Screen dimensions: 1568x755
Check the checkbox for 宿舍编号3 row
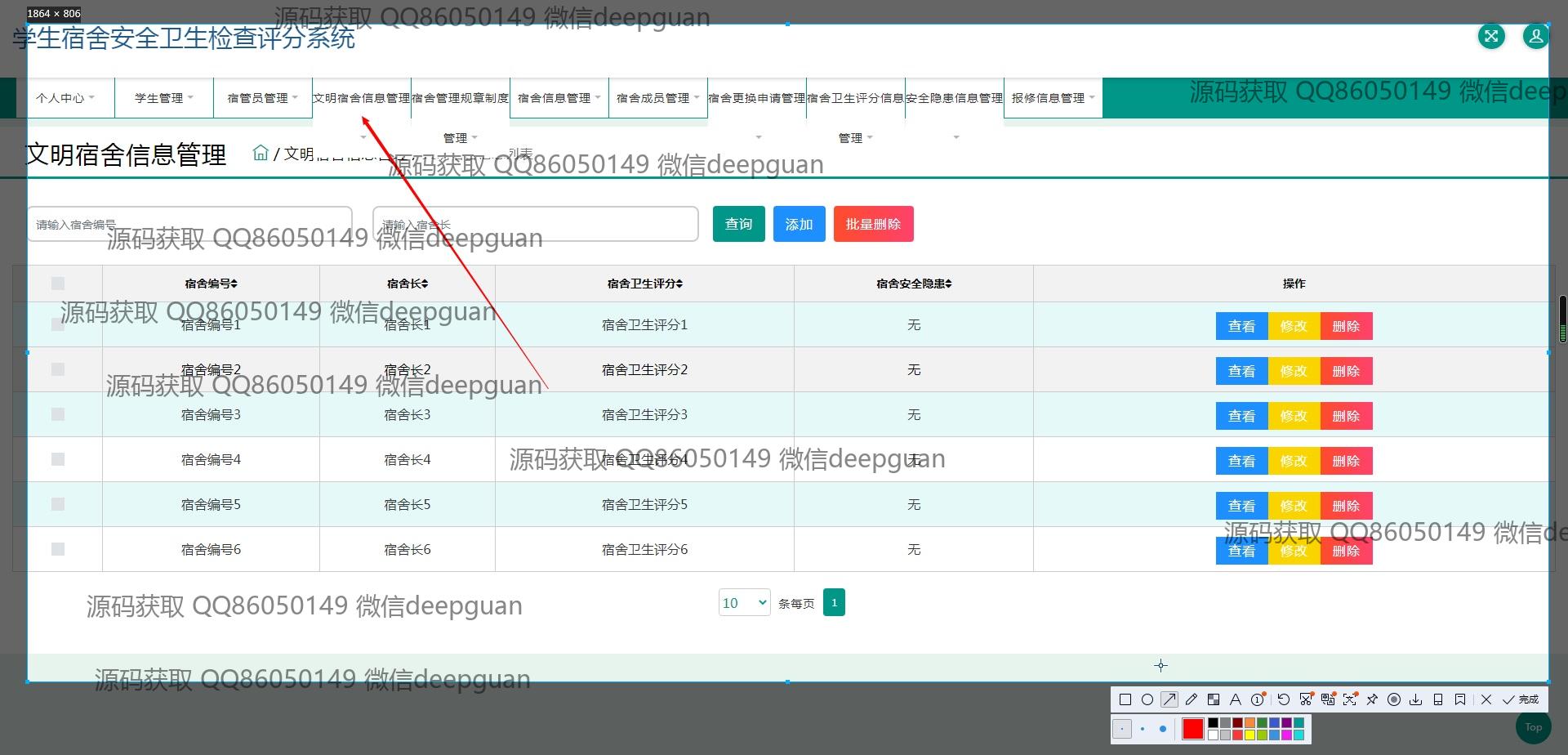coord(58,414)
